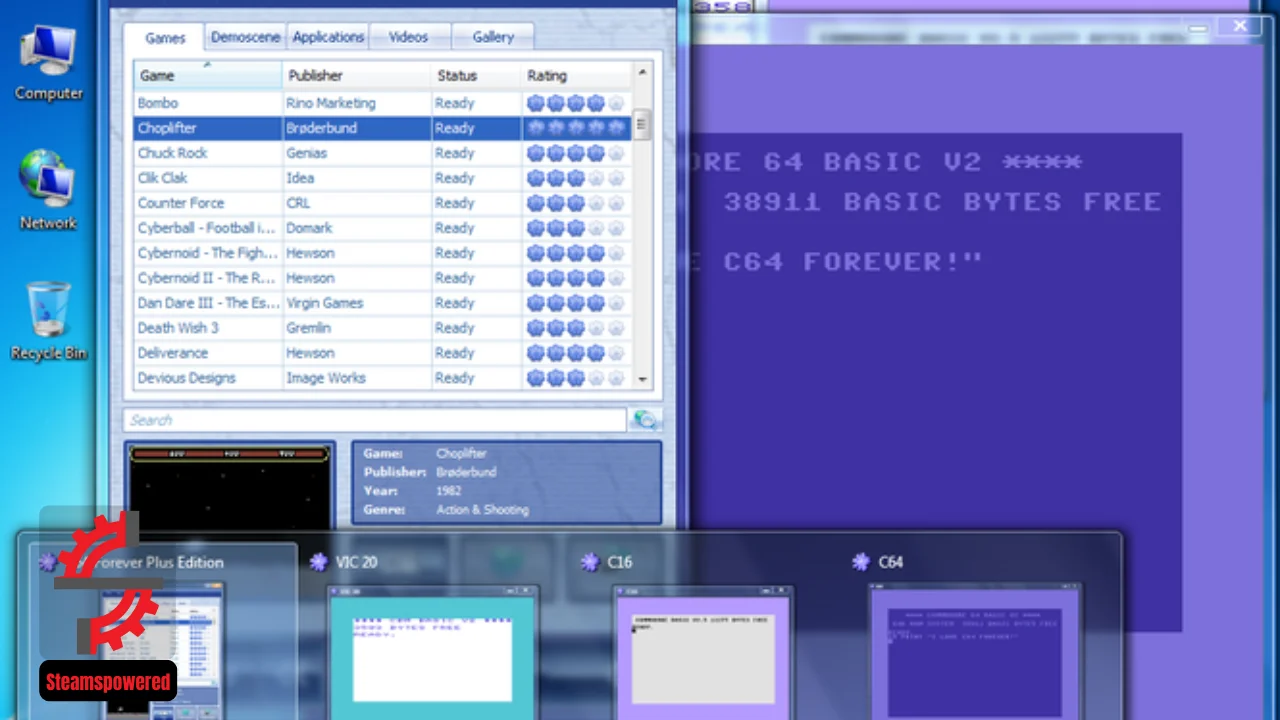Select the Chuck Rock game row
Viewport: 1280px width, 720px height.
(383, 153)
